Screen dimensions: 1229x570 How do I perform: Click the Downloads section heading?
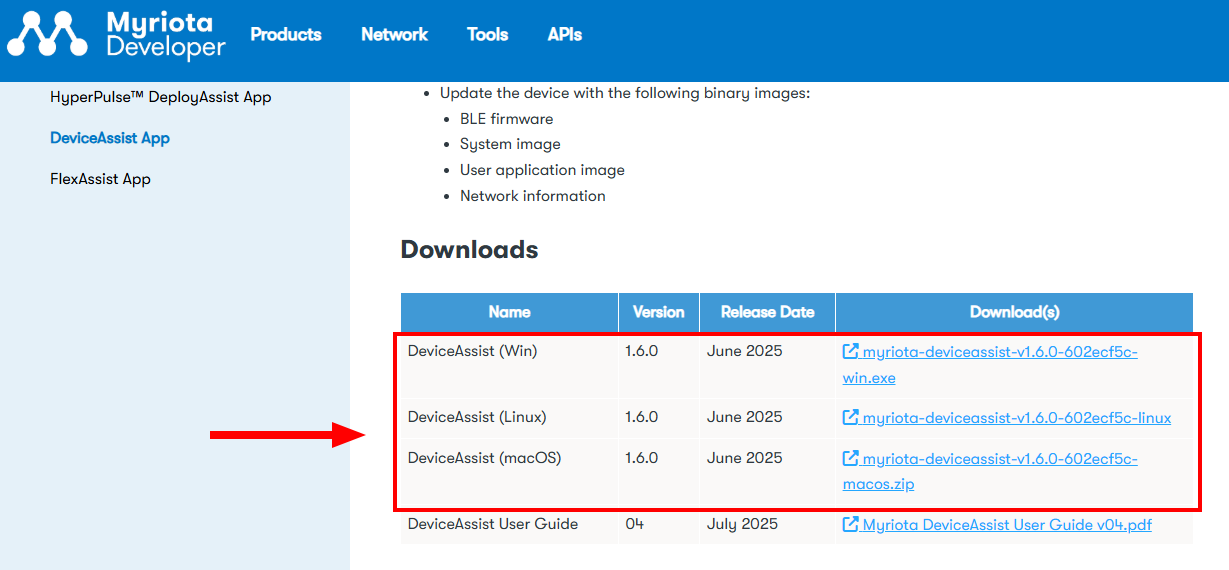(x=470, y=250)
